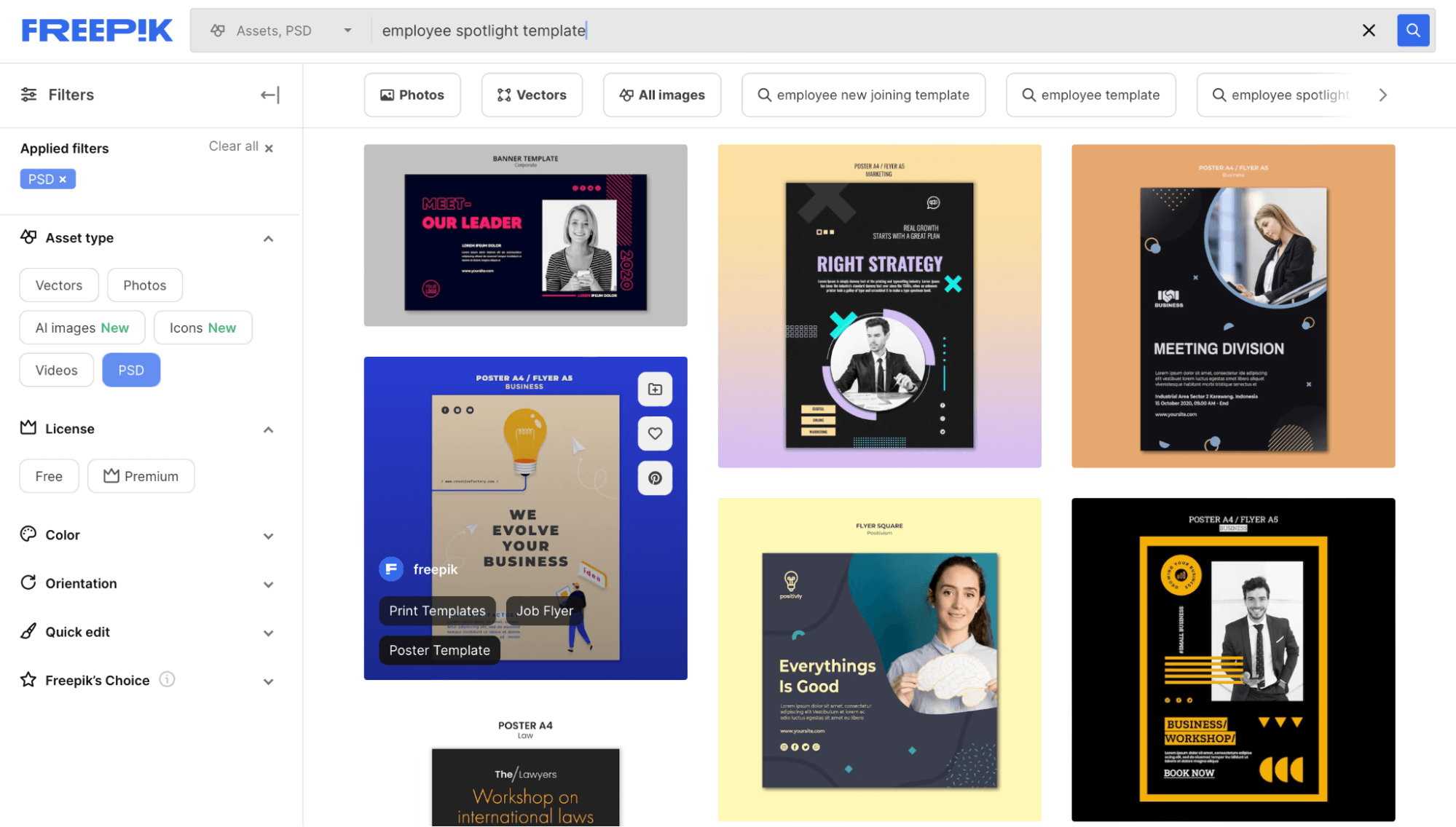This screenshot has height=827, width=1456.
Task: Share the poster on Pinterest
Action: (x=655, y=478)
